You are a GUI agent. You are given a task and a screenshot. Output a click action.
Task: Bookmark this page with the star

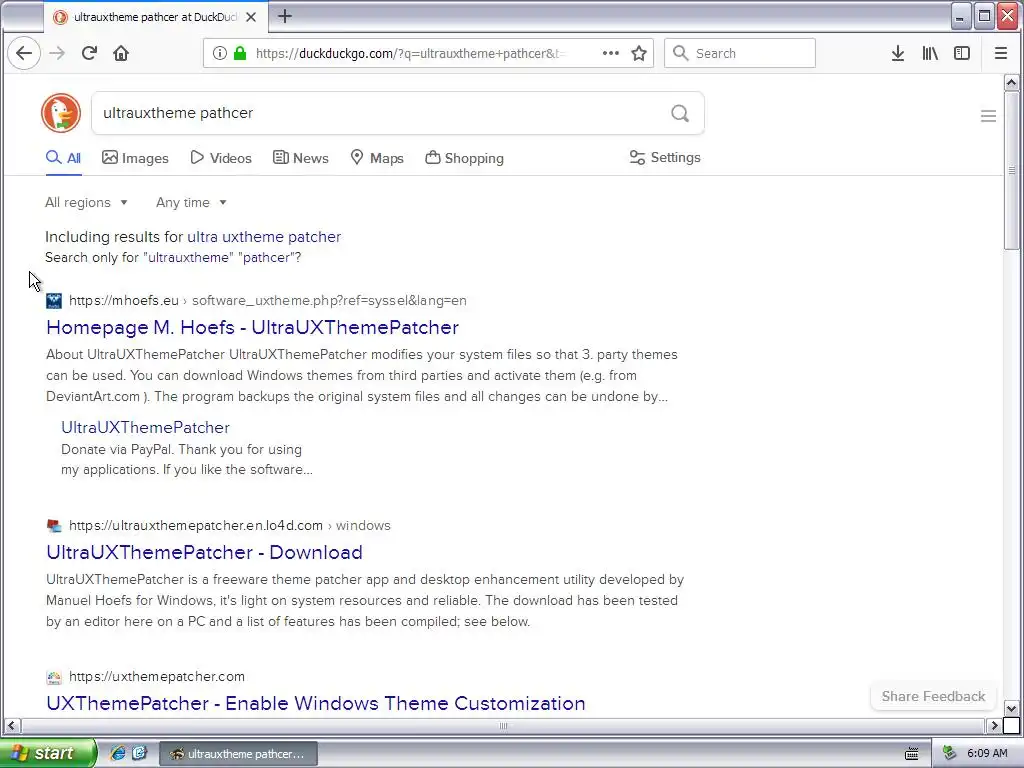coord(639,54)
